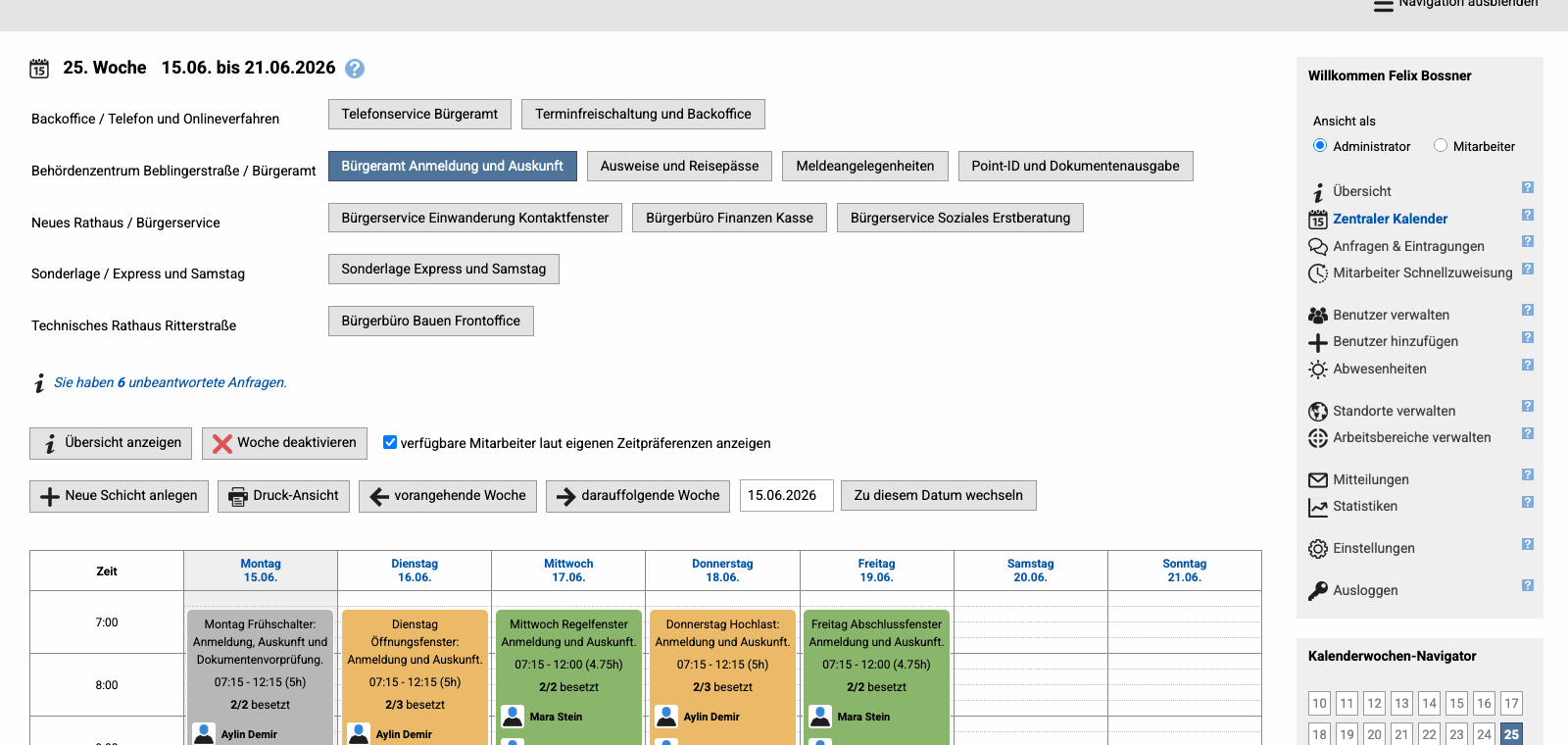
Task: Click Übersicht anzeigen button
Action: coord(111,443)
